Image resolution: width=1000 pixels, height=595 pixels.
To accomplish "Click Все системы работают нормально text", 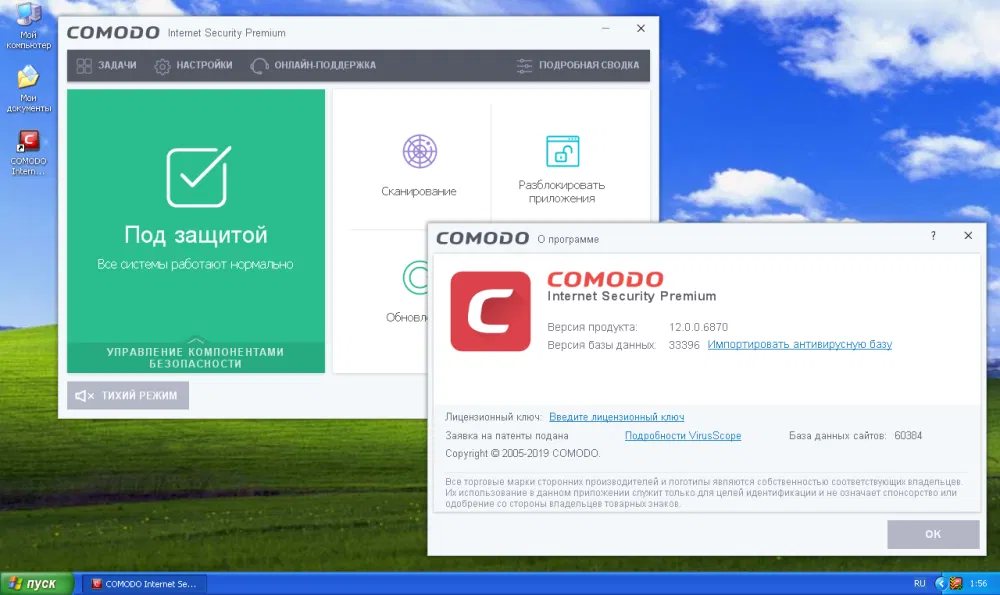I will [x=195, y=264].
